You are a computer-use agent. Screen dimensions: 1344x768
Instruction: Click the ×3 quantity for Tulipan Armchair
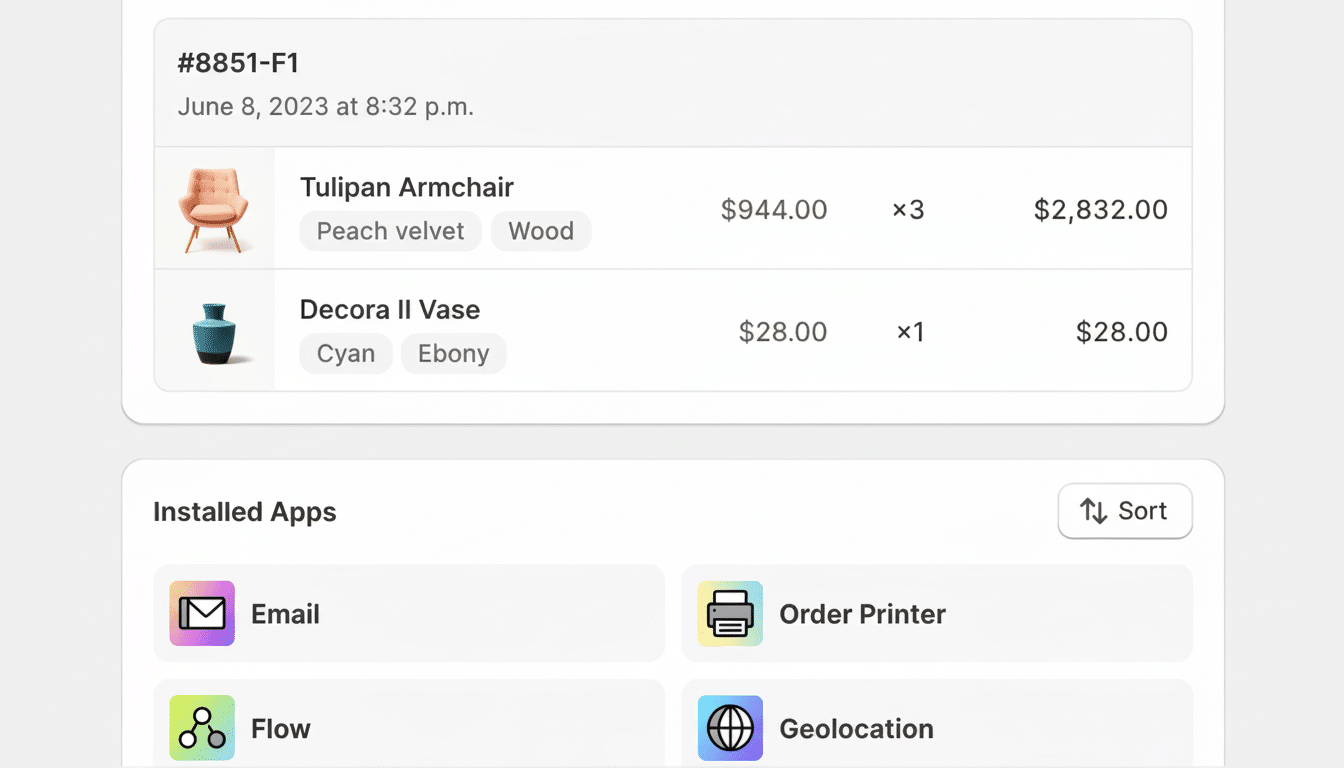(x=907, y=209)
